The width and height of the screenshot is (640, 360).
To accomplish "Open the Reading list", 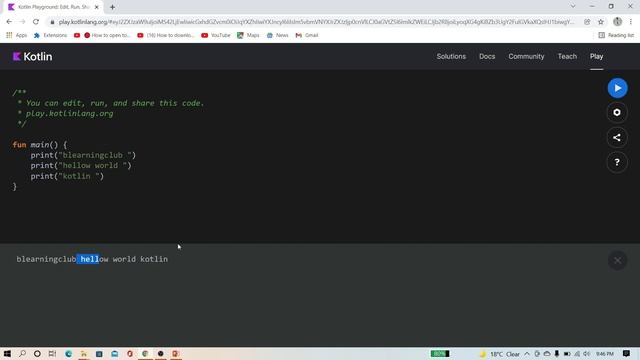I will (x=616, y=35).
